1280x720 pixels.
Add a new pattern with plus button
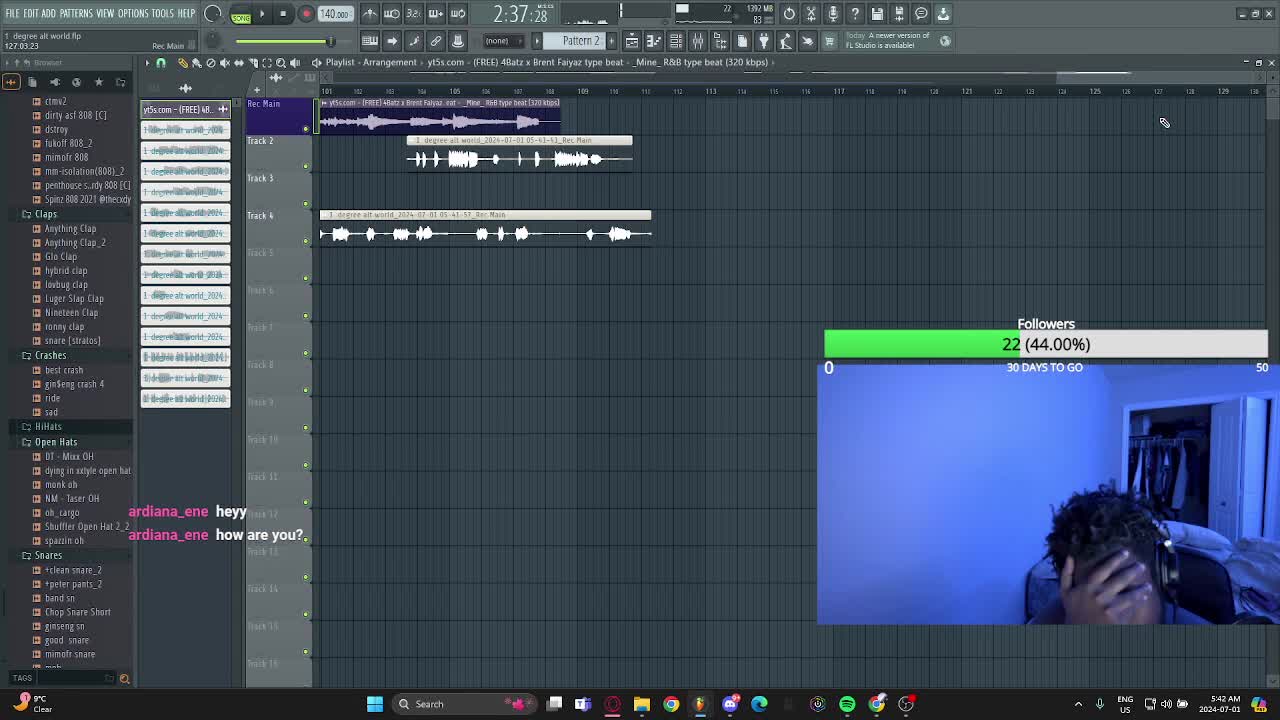[611, 41]
